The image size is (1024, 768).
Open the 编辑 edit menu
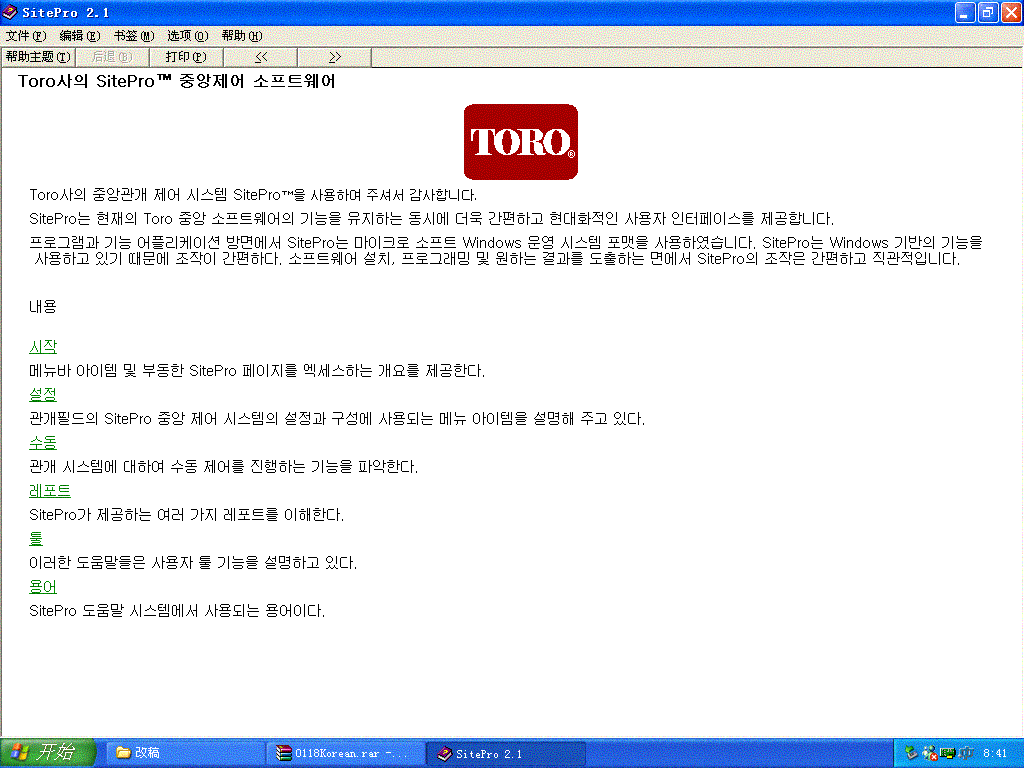pos(79,35)
